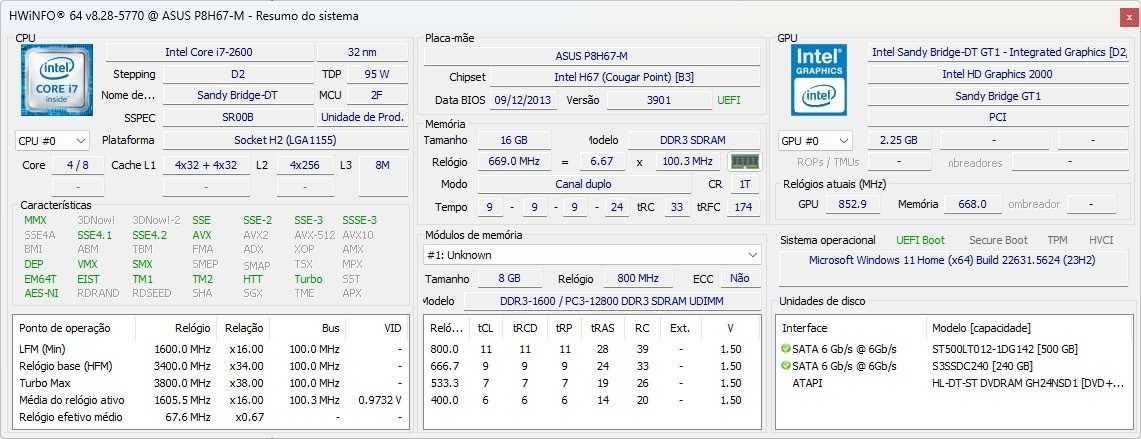Click green status icon beside S3SSDC240 drive

pyautogui.click(x=785, y=365)
